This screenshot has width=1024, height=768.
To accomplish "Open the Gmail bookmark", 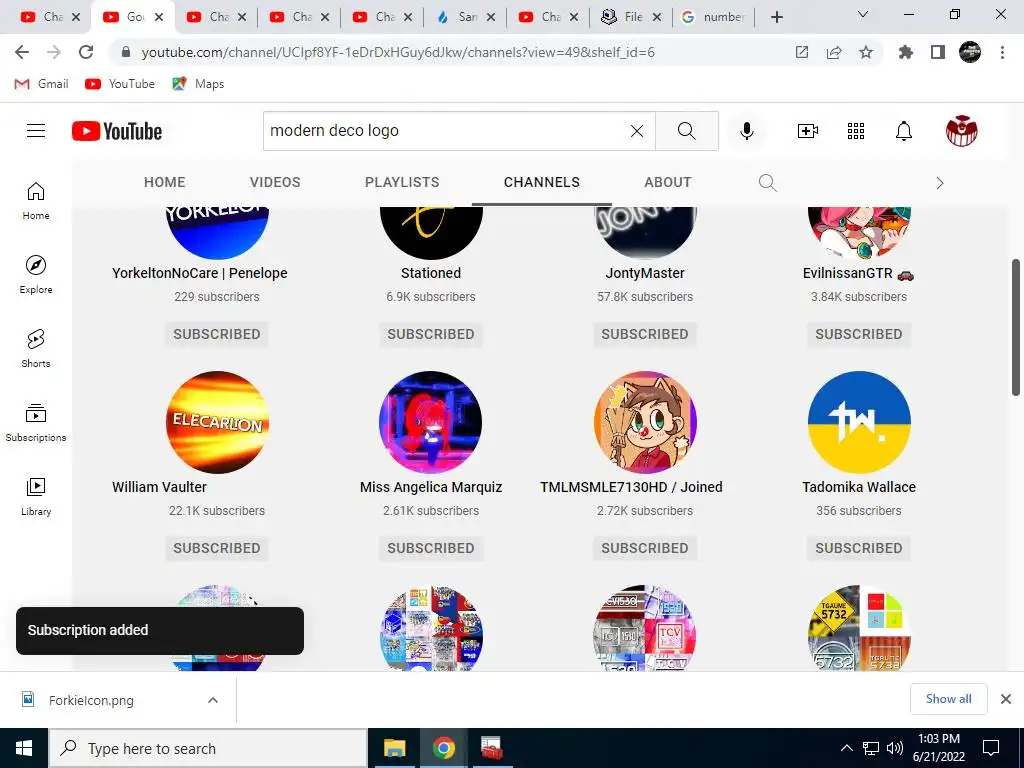I will 42,84.
